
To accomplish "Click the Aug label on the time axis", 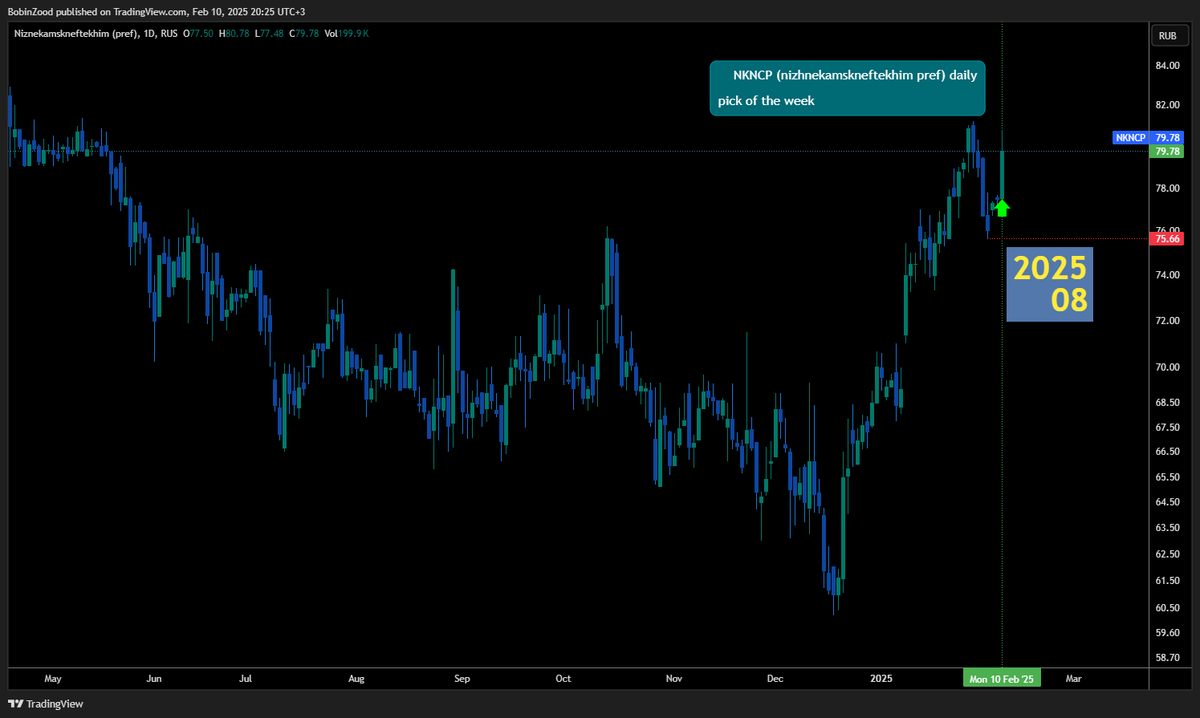I will coord(356,678).
